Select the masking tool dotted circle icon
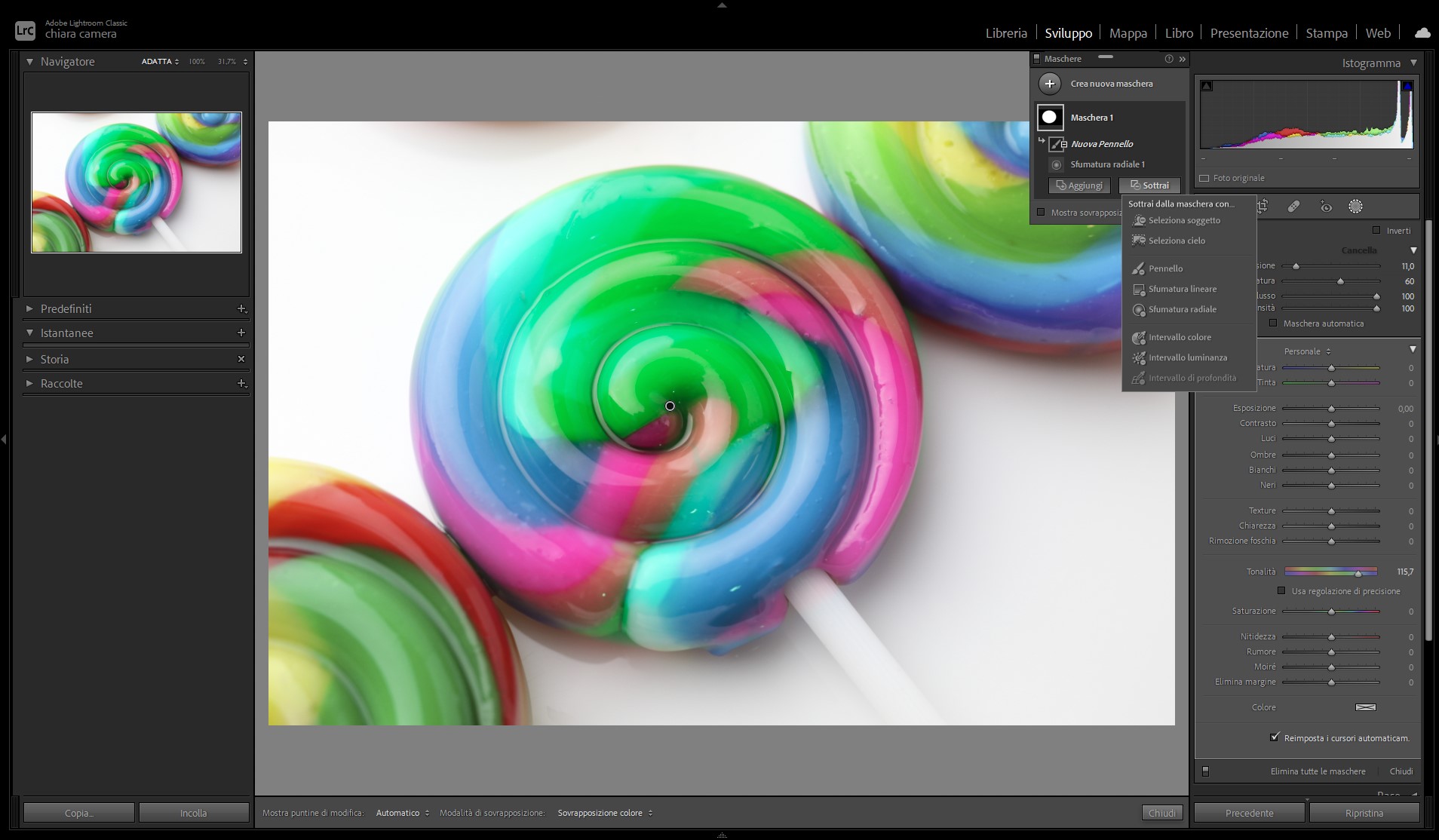The image size is (1439, 840). (x=1355, y=206)
